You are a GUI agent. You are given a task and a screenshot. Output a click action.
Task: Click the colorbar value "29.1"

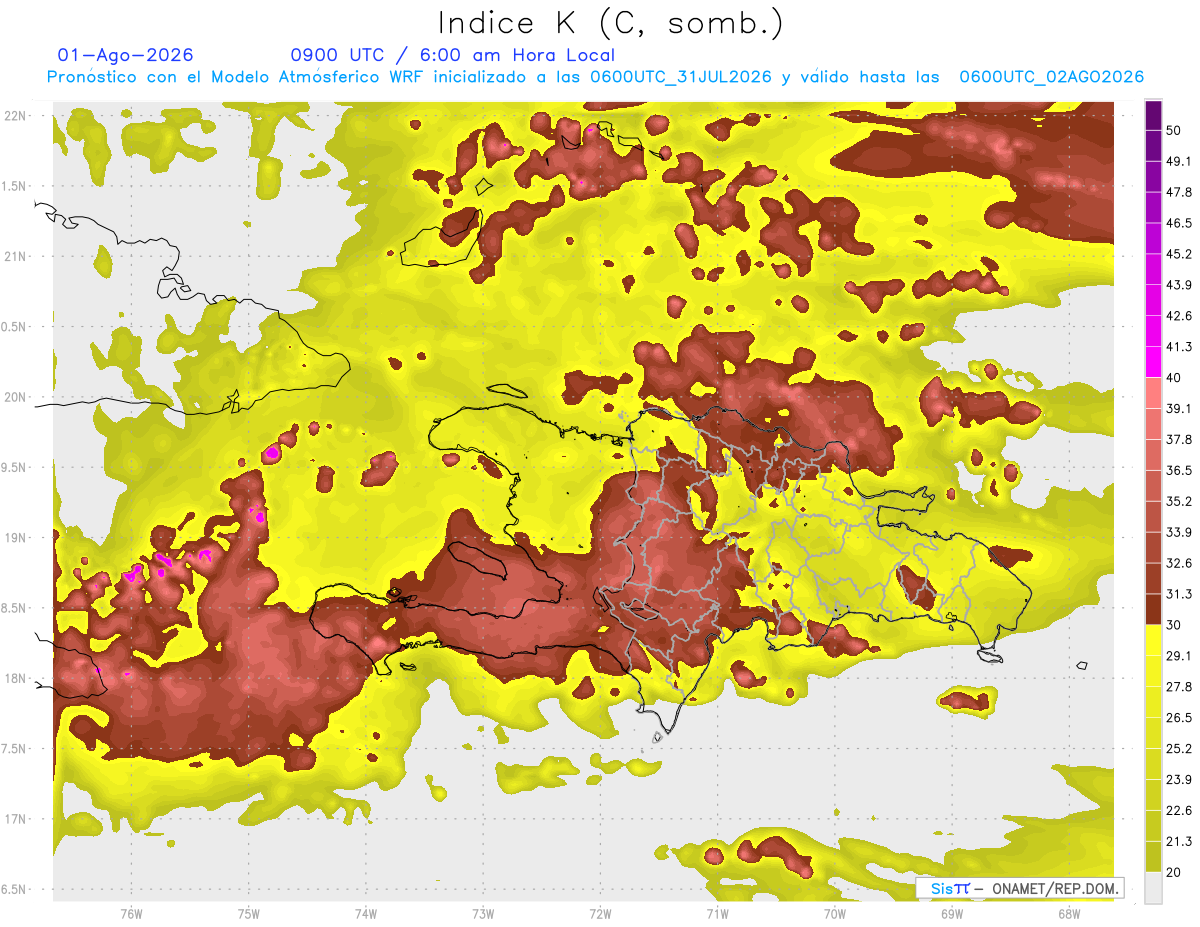(1179, 656)
